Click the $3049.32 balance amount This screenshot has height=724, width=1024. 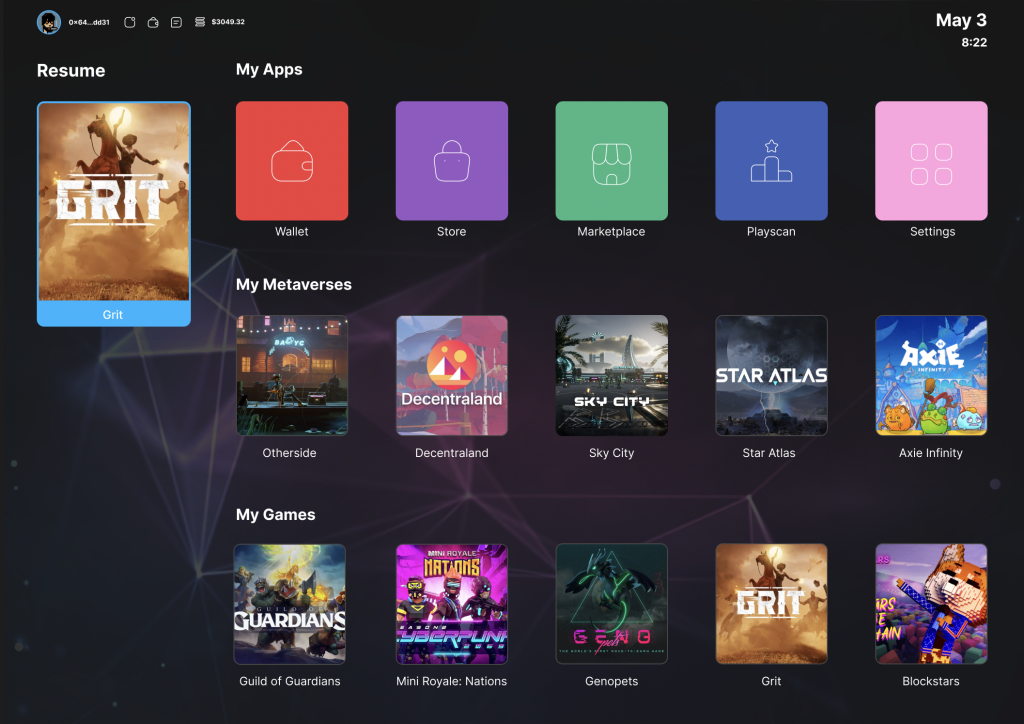pos(228,22)
